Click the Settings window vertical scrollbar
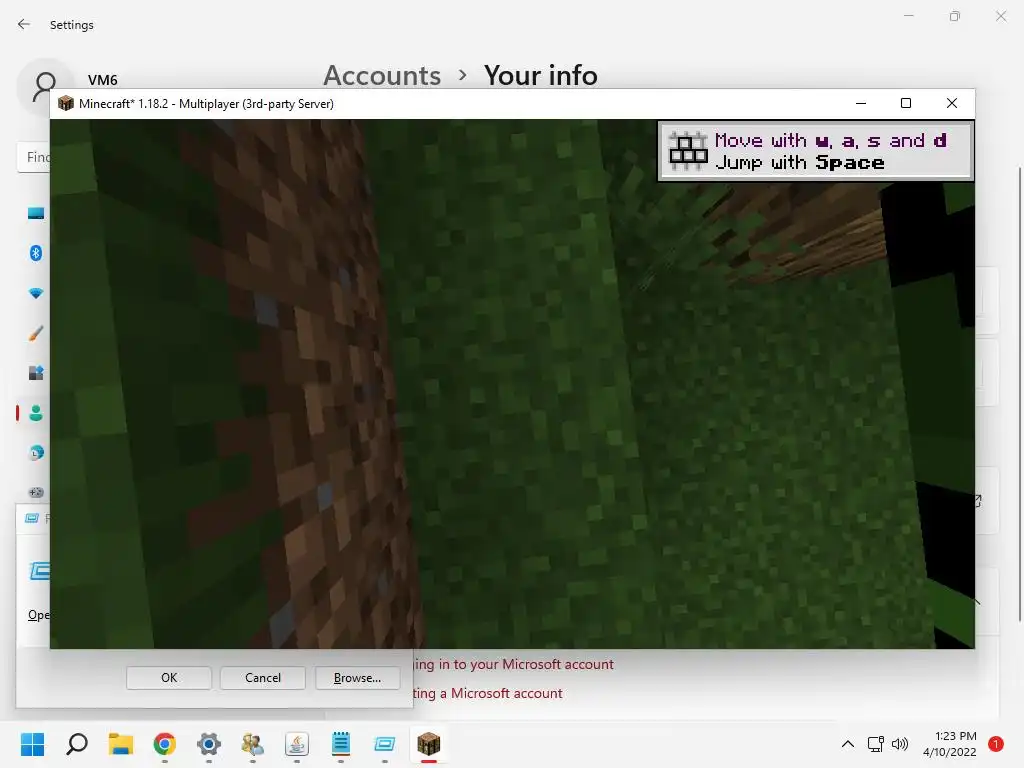The image size is (1024, 768). (1019, 394)
